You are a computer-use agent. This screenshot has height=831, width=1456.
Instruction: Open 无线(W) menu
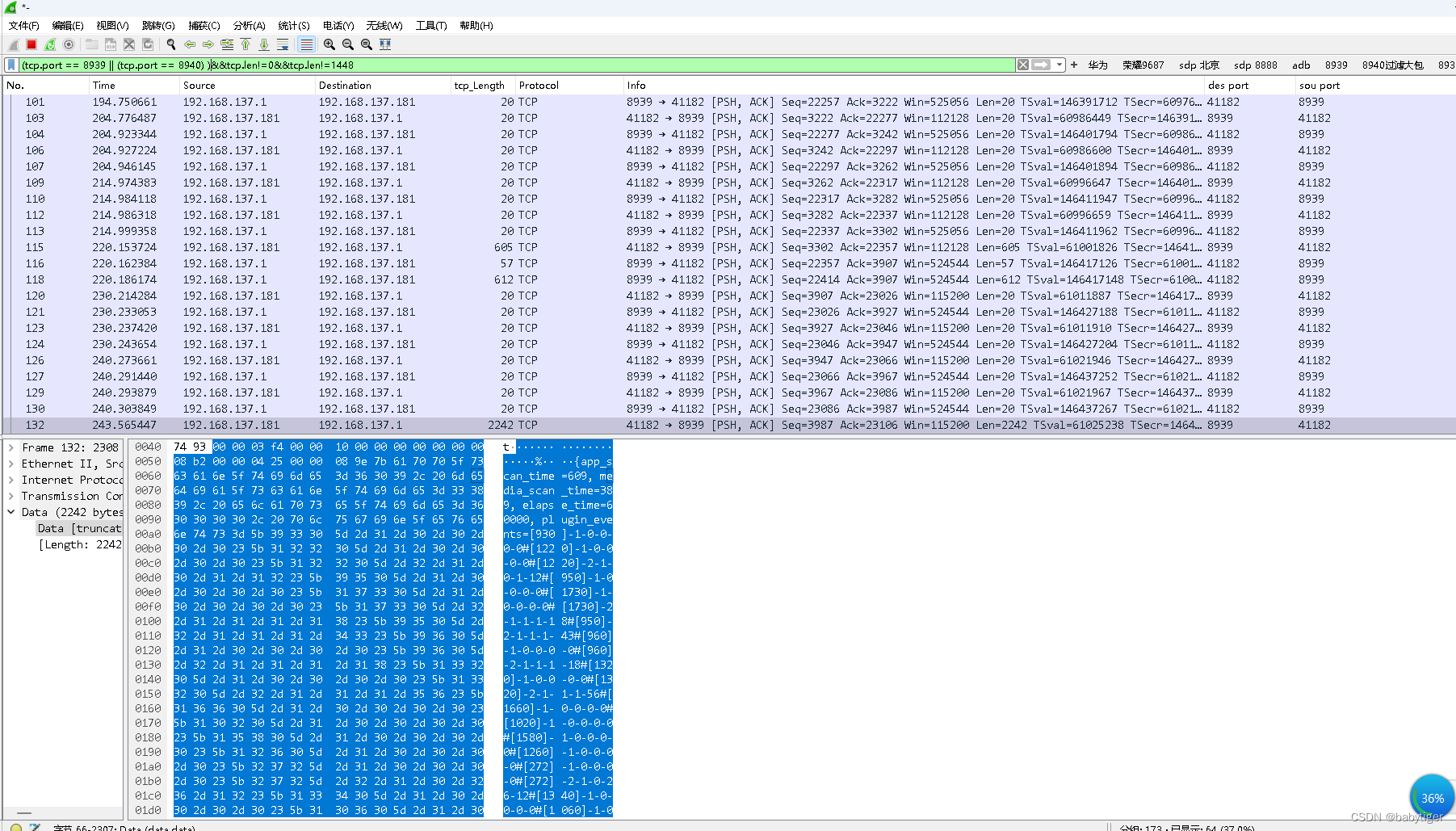point(384,26)
